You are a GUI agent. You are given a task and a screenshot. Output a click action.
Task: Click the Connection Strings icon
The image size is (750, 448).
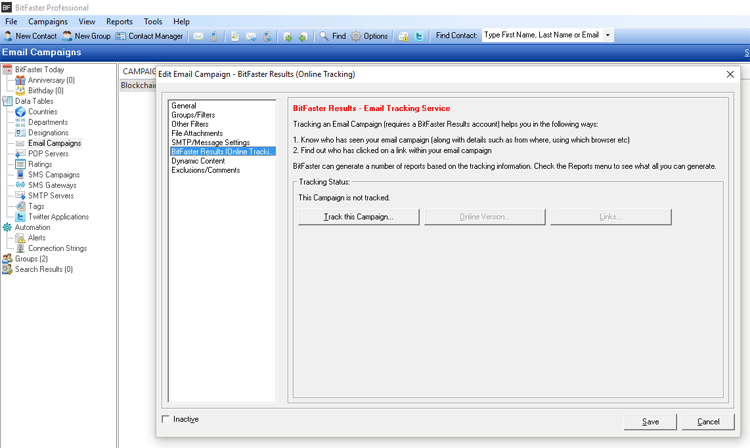coord(20,248)
